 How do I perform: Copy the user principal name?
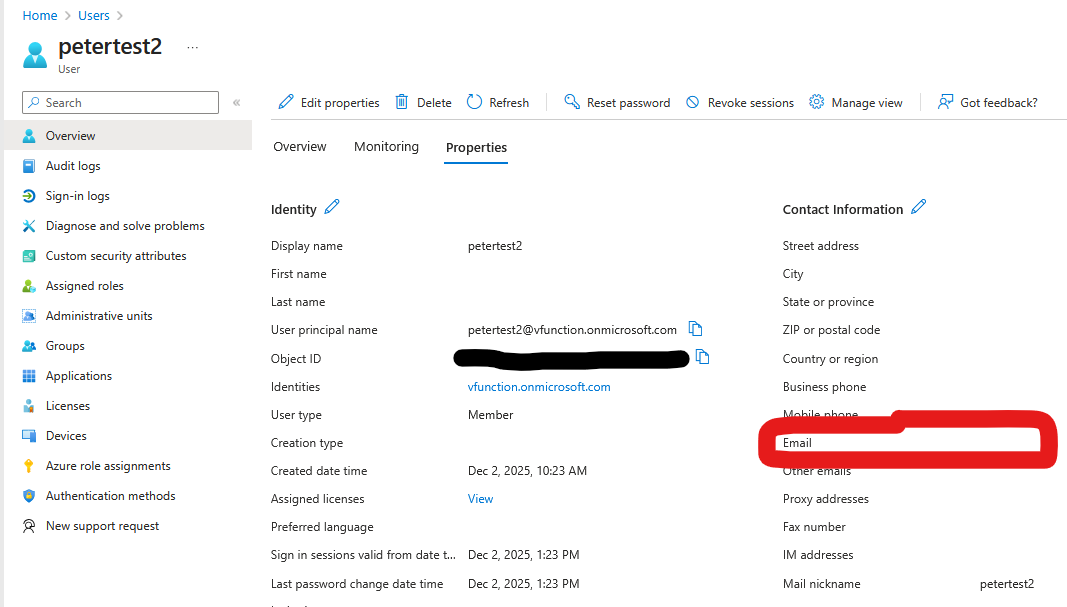click(x=695, y=328)
